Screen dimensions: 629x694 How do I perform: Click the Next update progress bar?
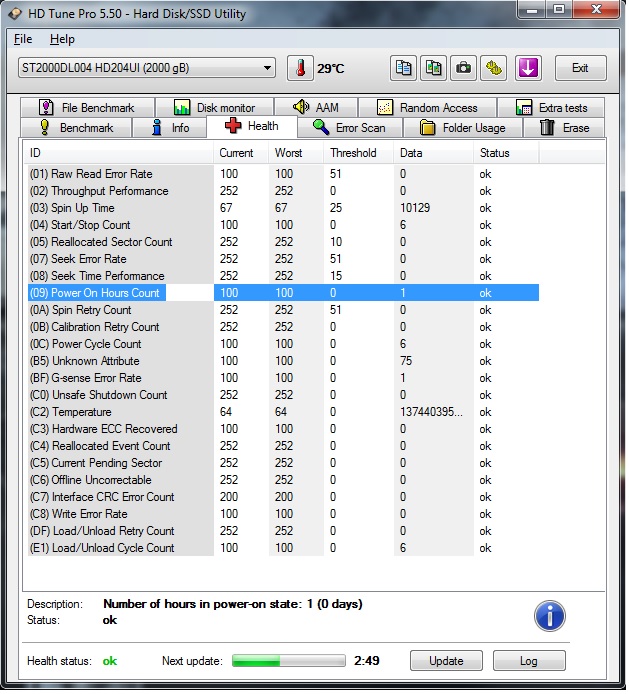(x=289, y=661)
